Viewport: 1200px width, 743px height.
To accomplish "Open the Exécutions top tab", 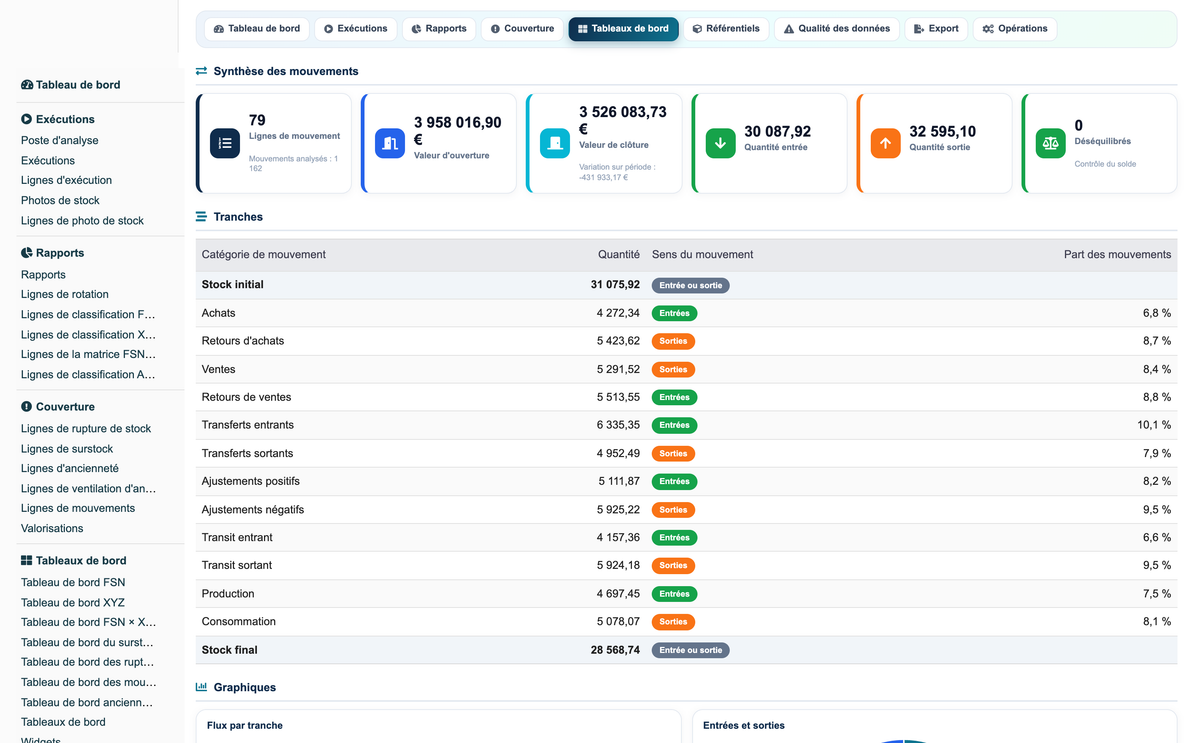I will click(356, 29).
